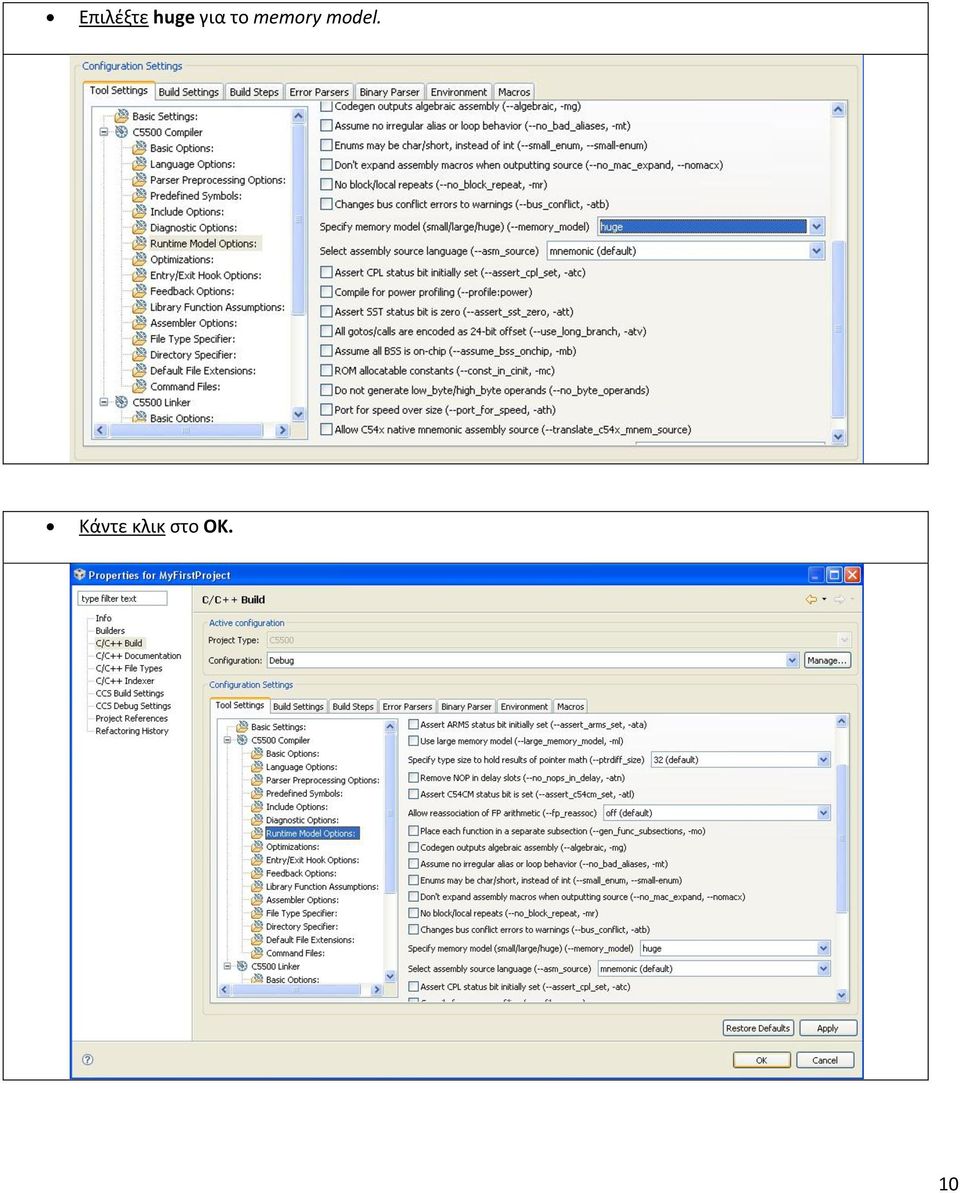The image size is (960, 1193).
Task: Tick 'Allow C54x native mnemonic assembly source'
Action: click(326, 430)
